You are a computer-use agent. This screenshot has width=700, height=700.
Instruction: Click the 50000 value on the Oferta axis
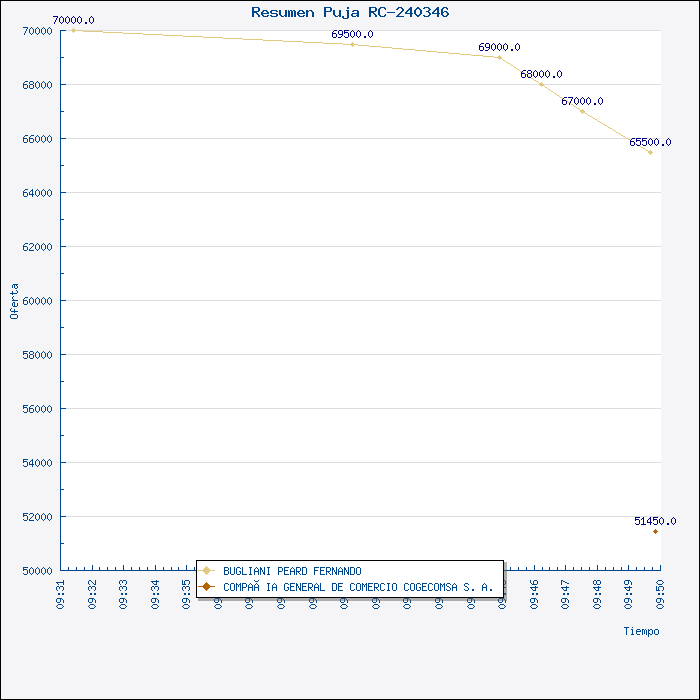tap(36, 570)
